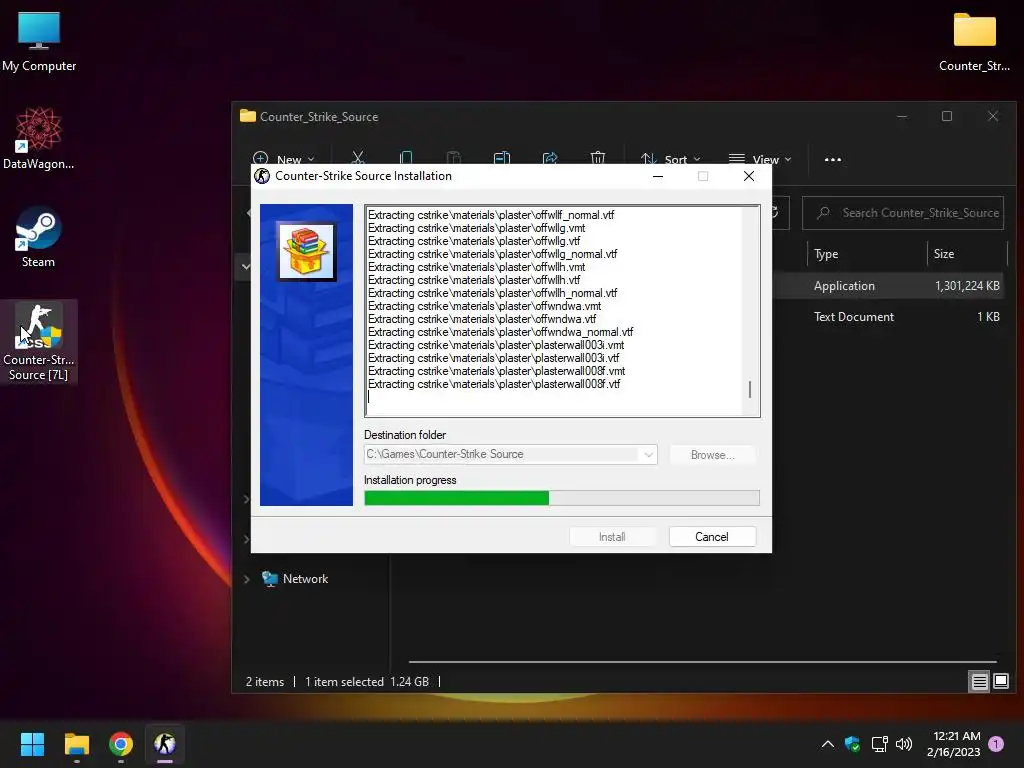Click Copy icon in Explorer toolbar
Screen dimensions: 1024x768
click(406, 159)
